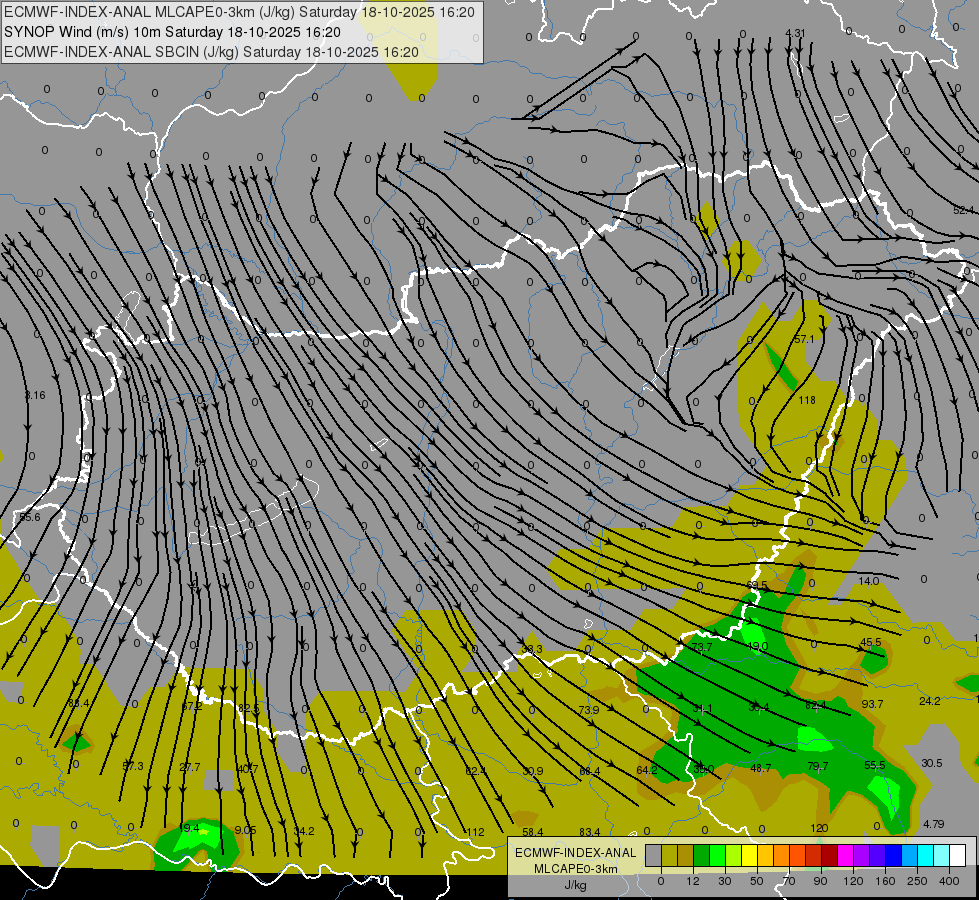Click the map value 19.0
The image size is (979, 900).
[758, 646]
